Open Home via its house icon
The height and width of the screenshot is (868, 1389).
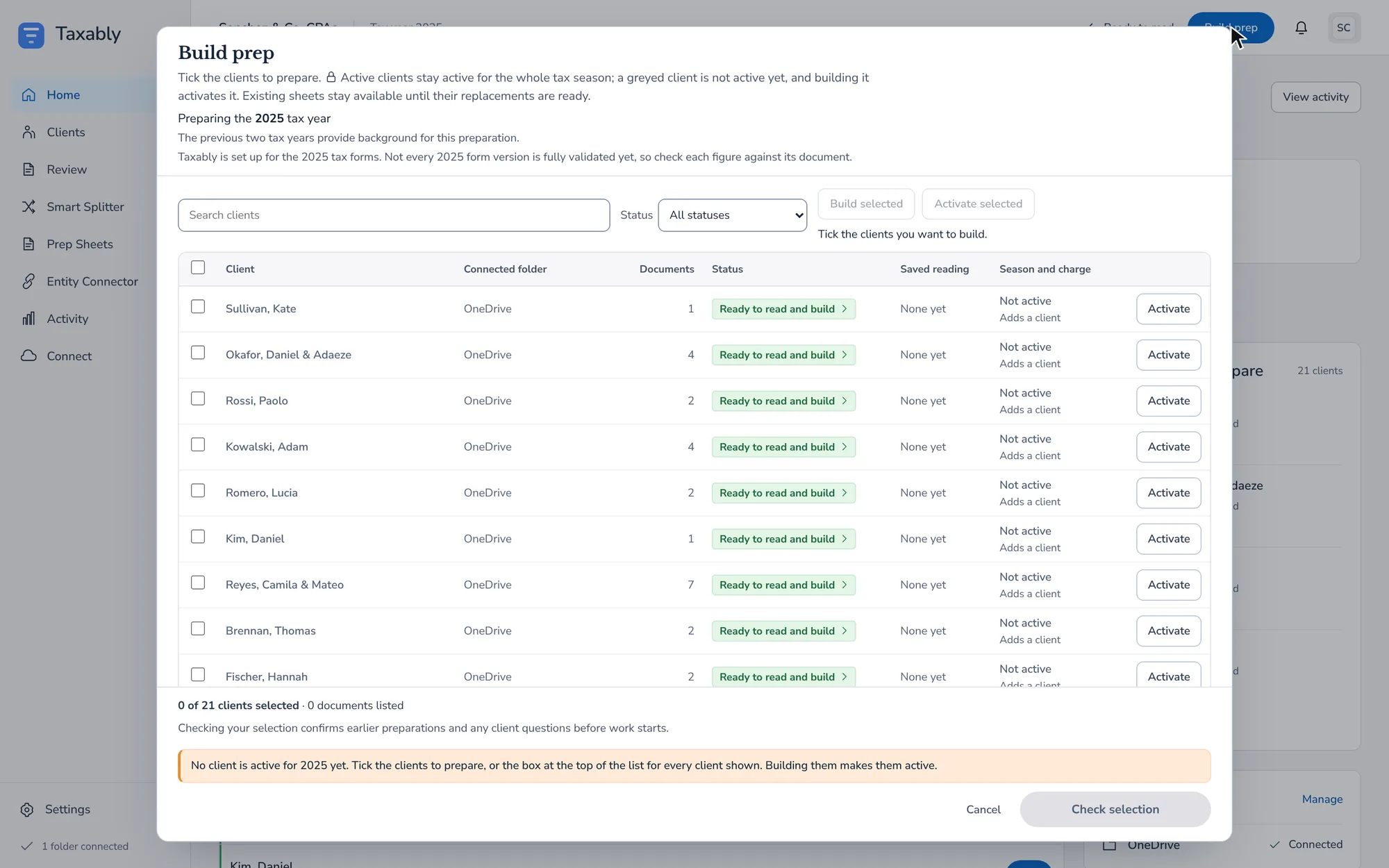point(28,95)
